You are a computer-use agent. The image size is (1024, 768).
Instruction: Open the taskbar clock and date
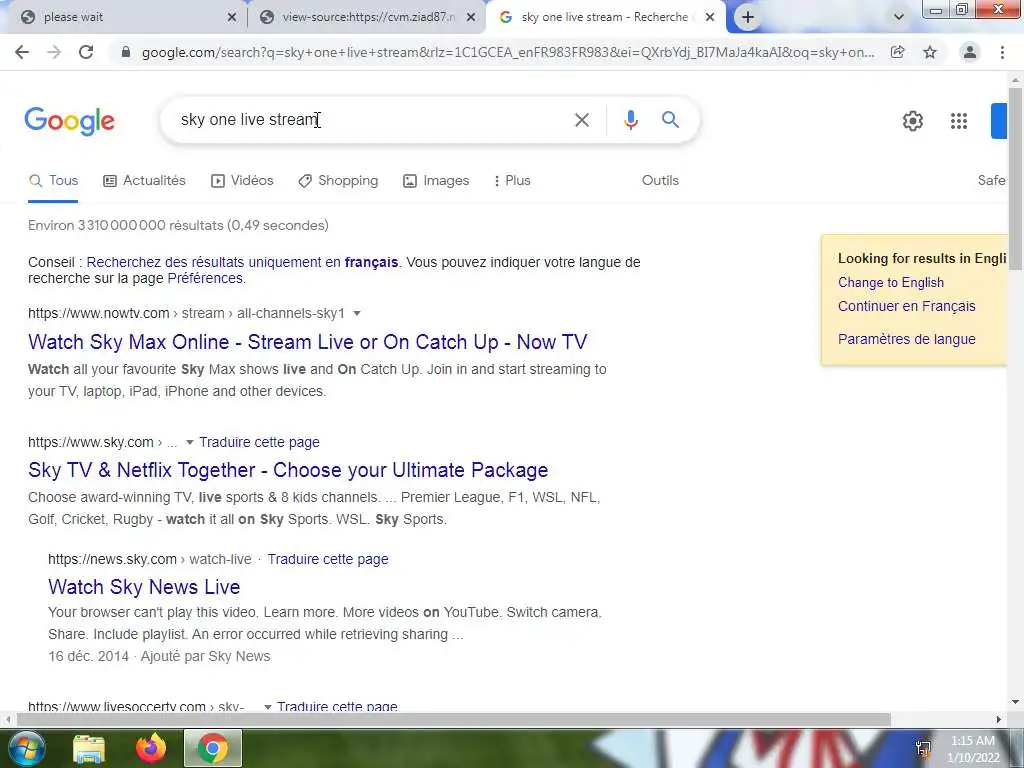(973, 749)
